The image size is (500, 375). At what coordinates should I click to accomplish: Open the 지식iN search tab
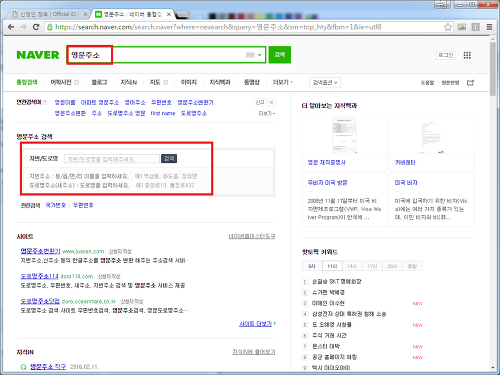pyautogui.click(x=129, y=82)
